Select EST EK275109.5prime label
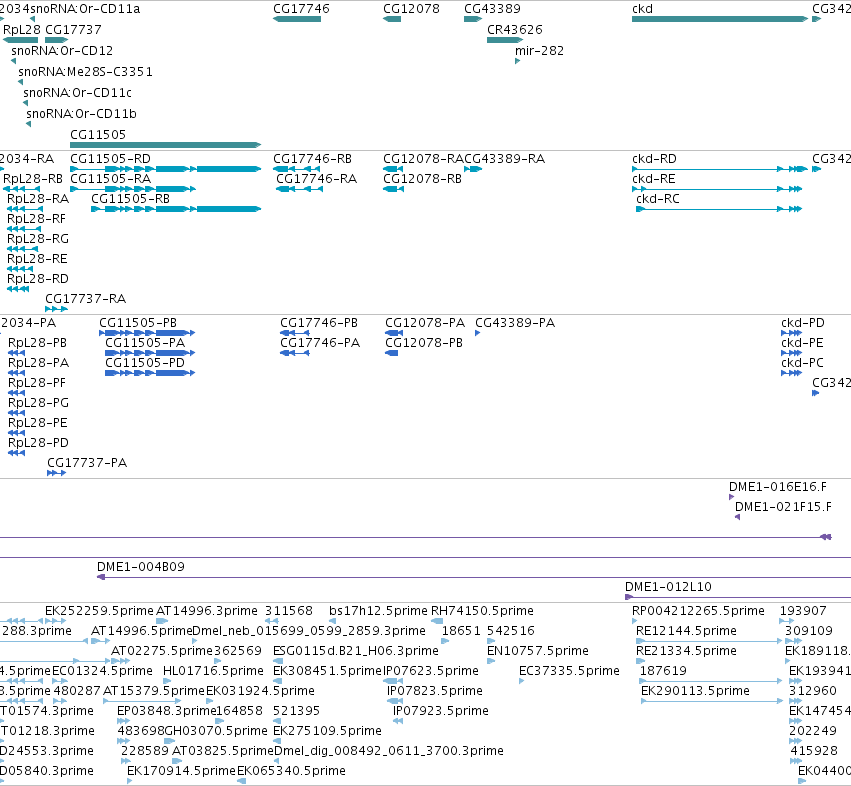 327,731
